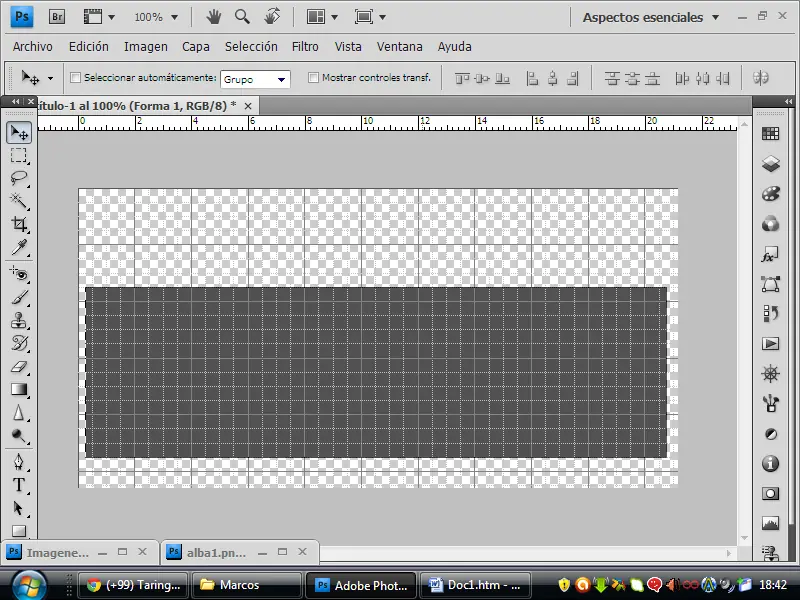Open the Arrange Documents dropdown
Image resolution: width=800 pixels, height=600 pixels.
[322, 17]
